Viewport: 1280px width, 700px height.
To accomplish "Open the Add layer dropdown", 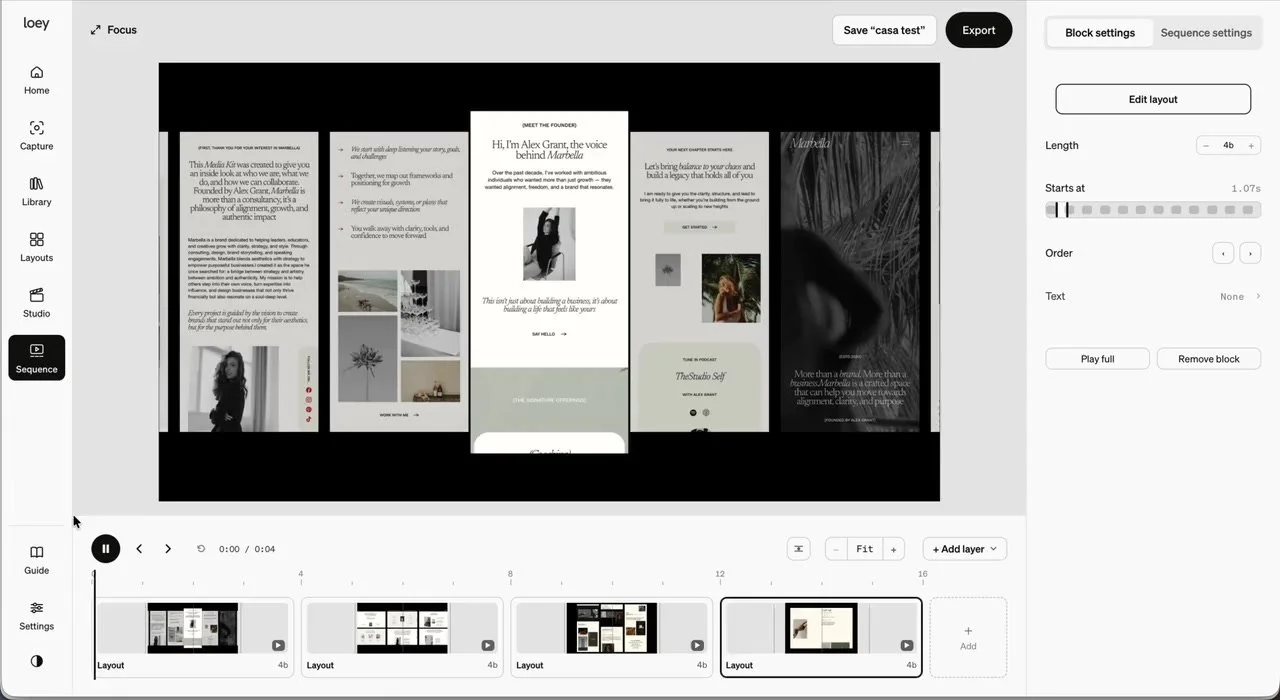I will click(x=964, y=549).
